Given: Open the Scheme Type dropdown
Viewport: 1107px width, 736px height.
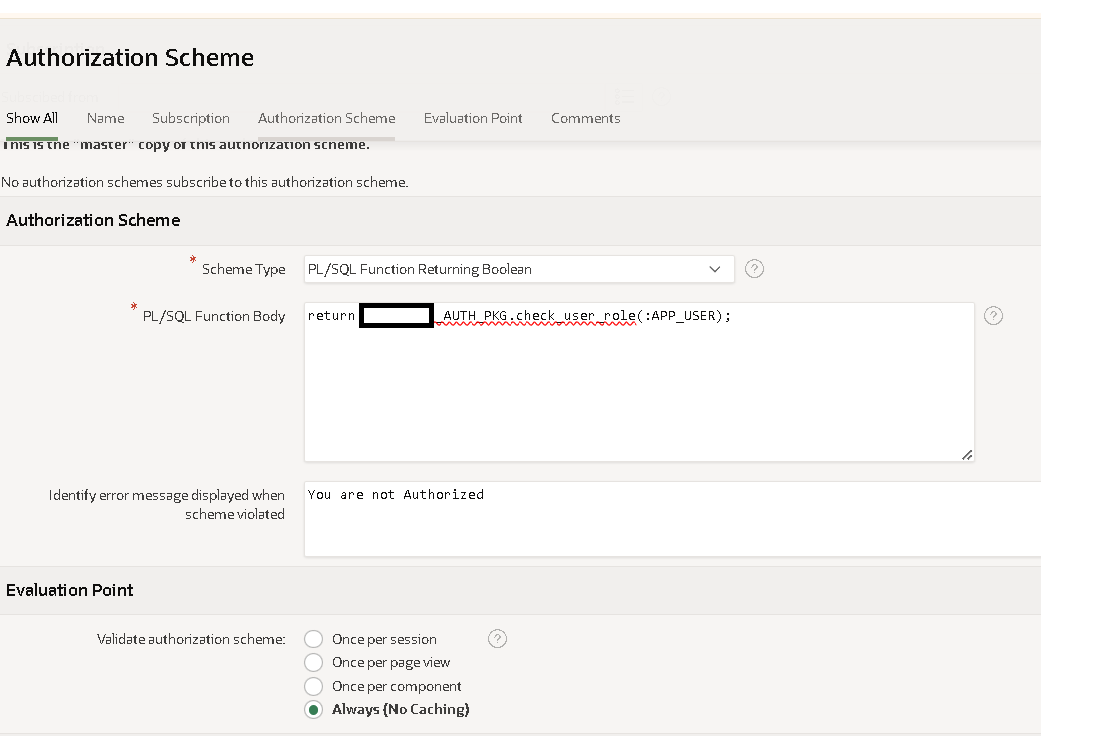Looking at the screenshot, I should (715, 269).
